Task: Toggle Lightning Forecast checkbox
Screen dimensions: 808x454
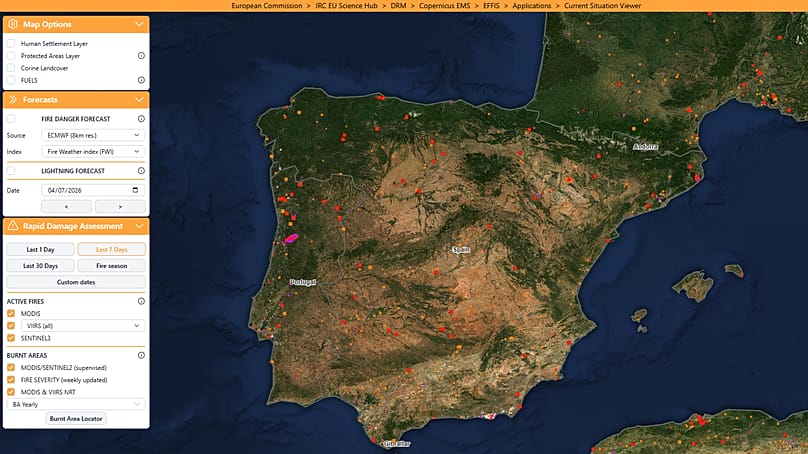Action: (11, 171)
